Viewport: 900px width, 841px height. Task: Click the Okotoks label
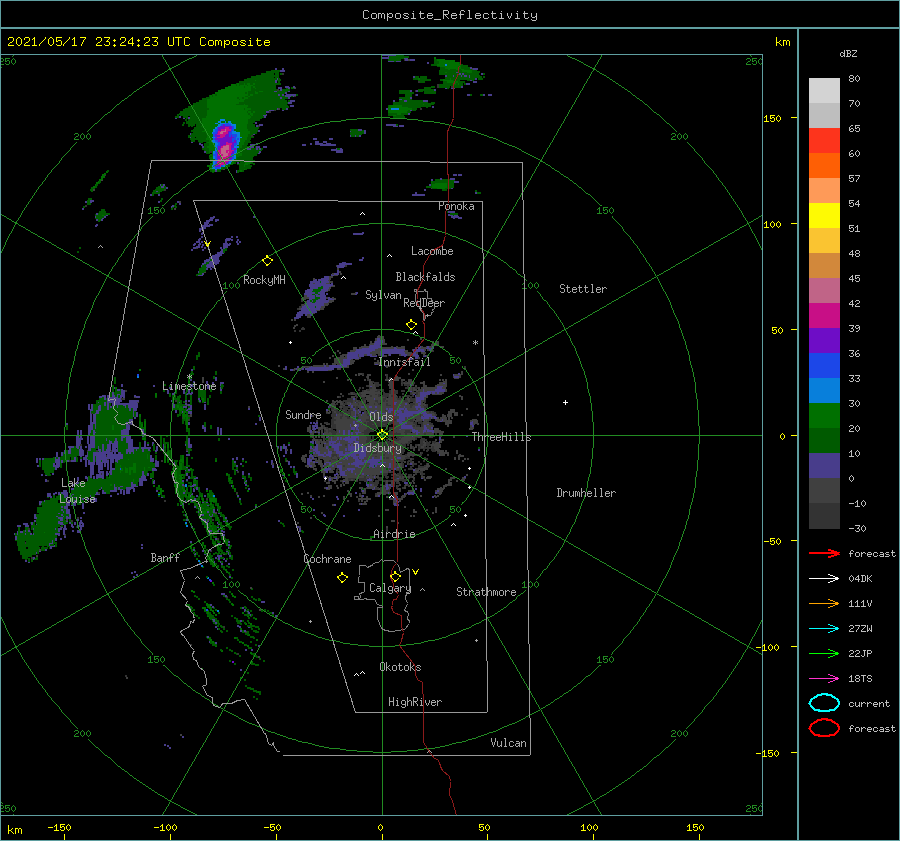coord(400,667)
